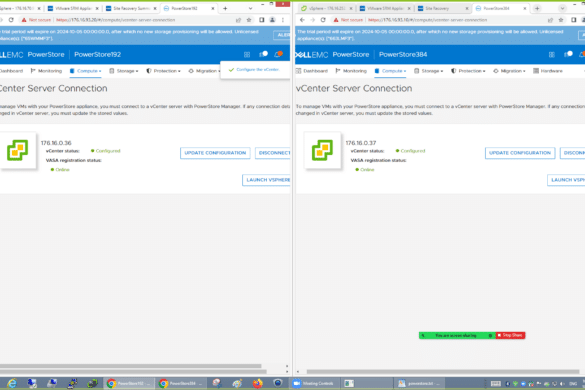Open Protection dropdown in PowerStore192 window

click(163, 71)
